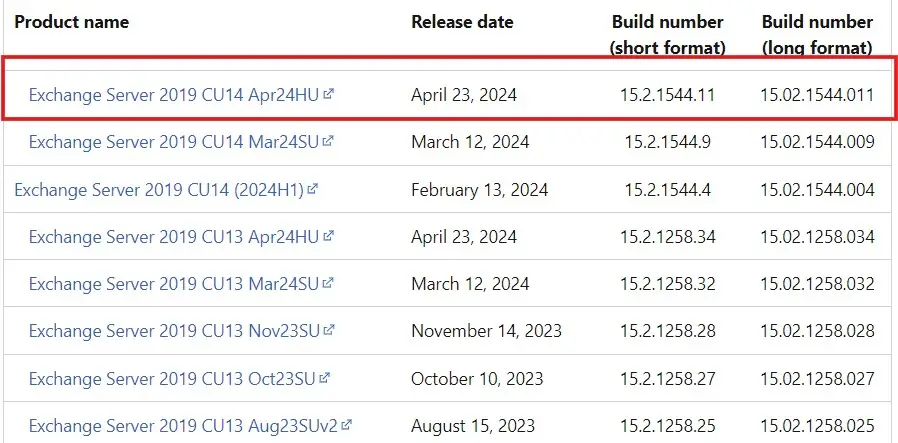The image size is (898, 443).
Task: Click long format build 15.02.1258.034 cell
Action: 817,237
